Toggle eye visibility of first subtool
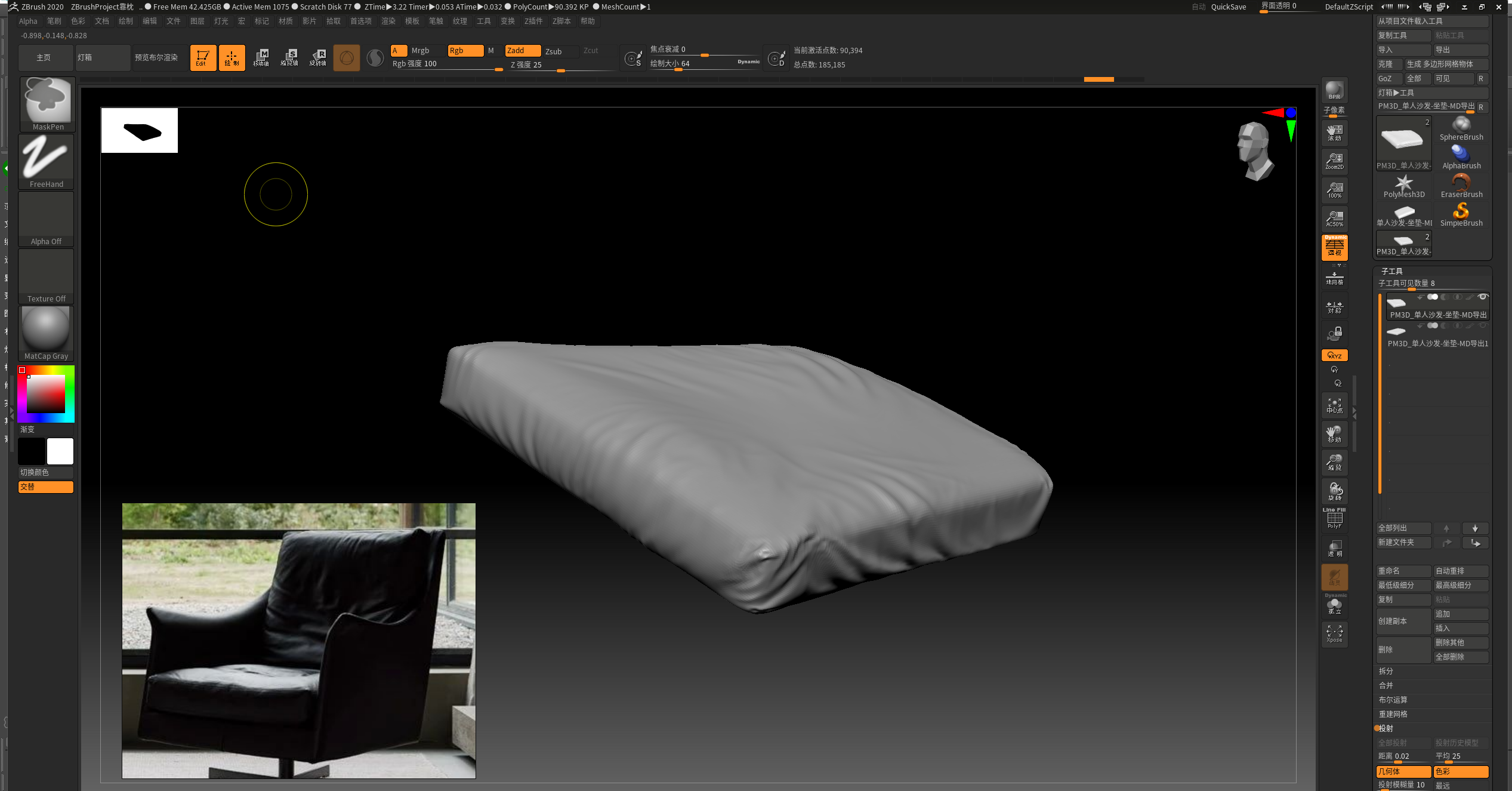 pyautogui.click(x=1482, y=297)
